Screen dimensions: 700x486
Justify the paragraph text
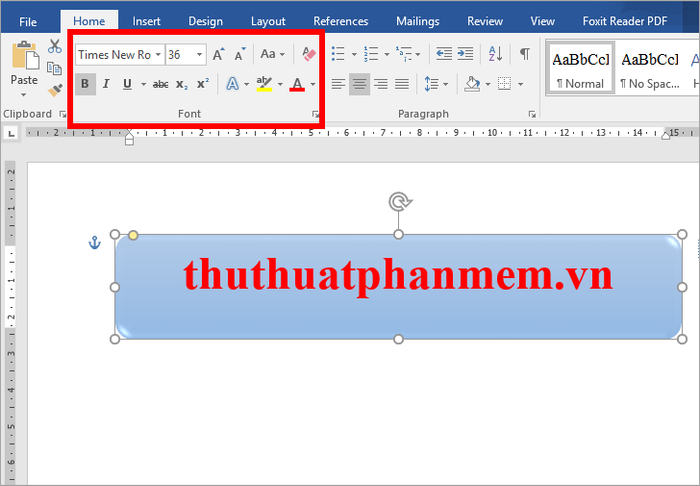(x=402, y=84)
